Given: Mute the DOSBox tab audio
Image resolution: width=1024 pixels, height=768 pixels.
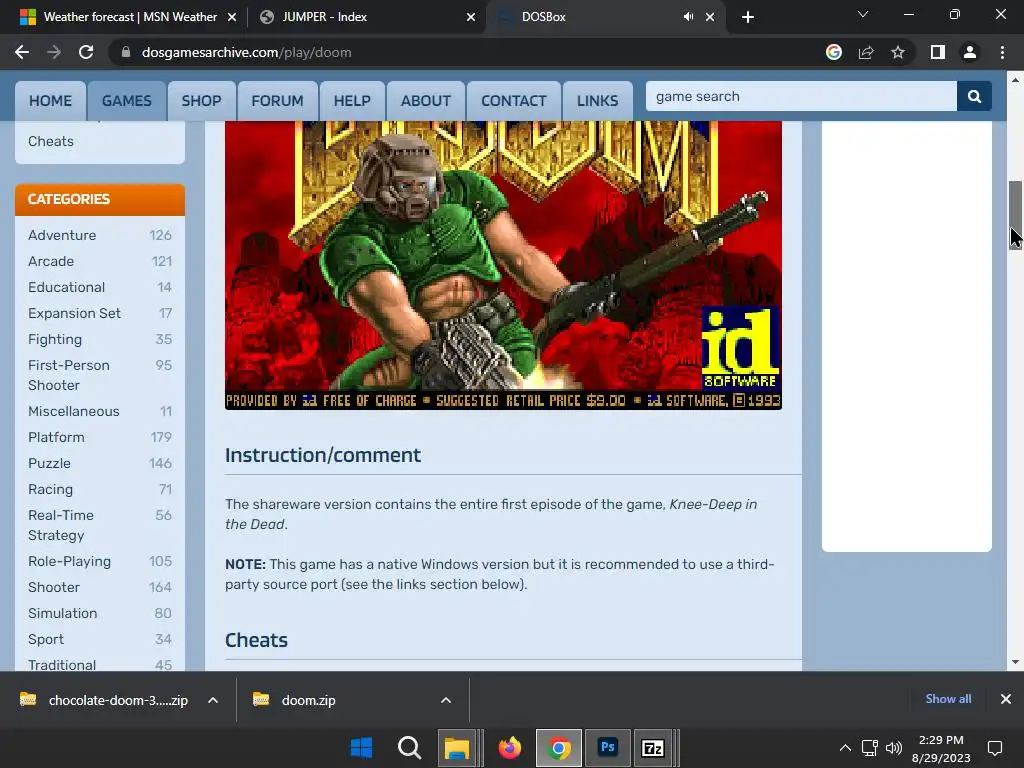Looking at the screenshot, I should pos(688,17).
